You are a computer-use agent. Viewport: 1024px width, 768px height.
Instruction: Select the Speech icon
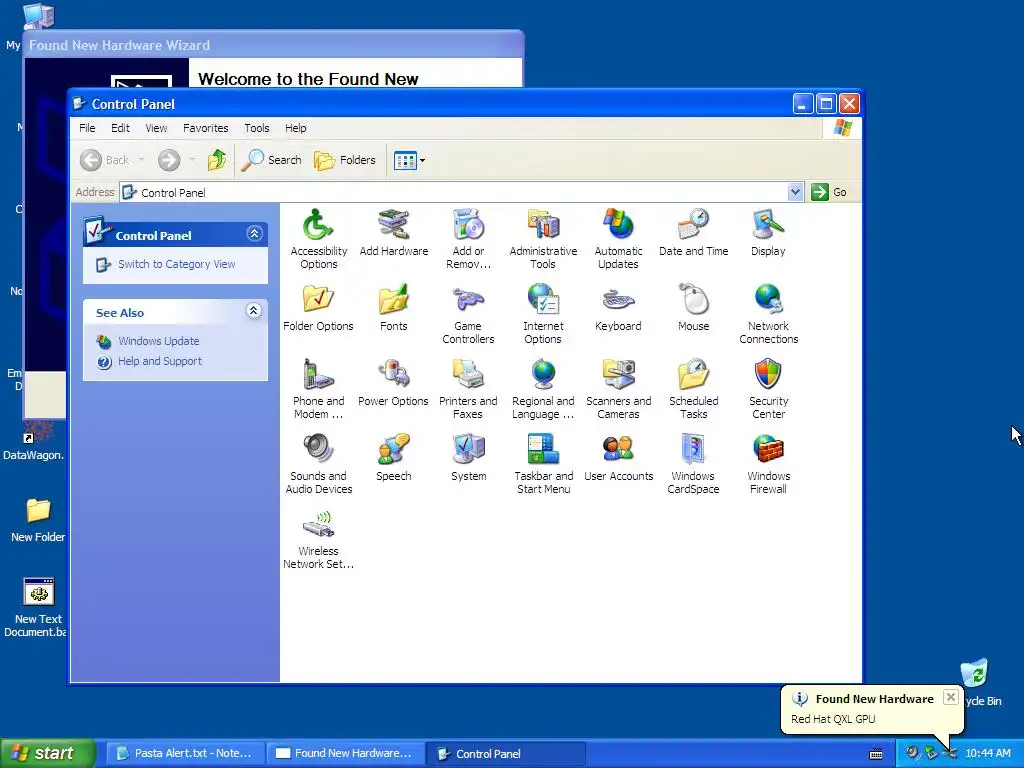(393, 458)
